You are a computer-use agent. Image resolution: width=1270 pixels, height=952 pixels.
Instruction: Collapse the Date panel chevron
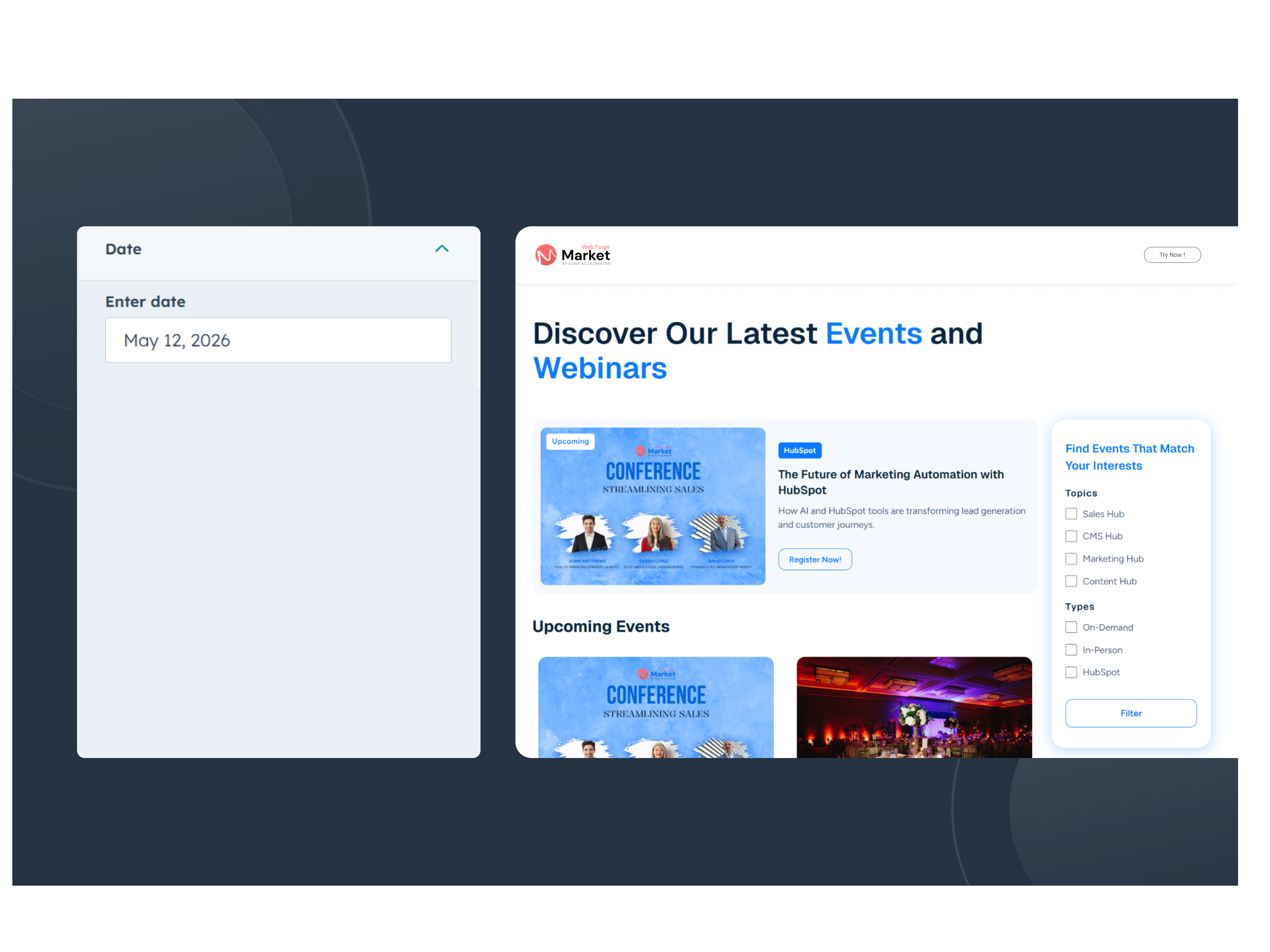pos(441,248)
